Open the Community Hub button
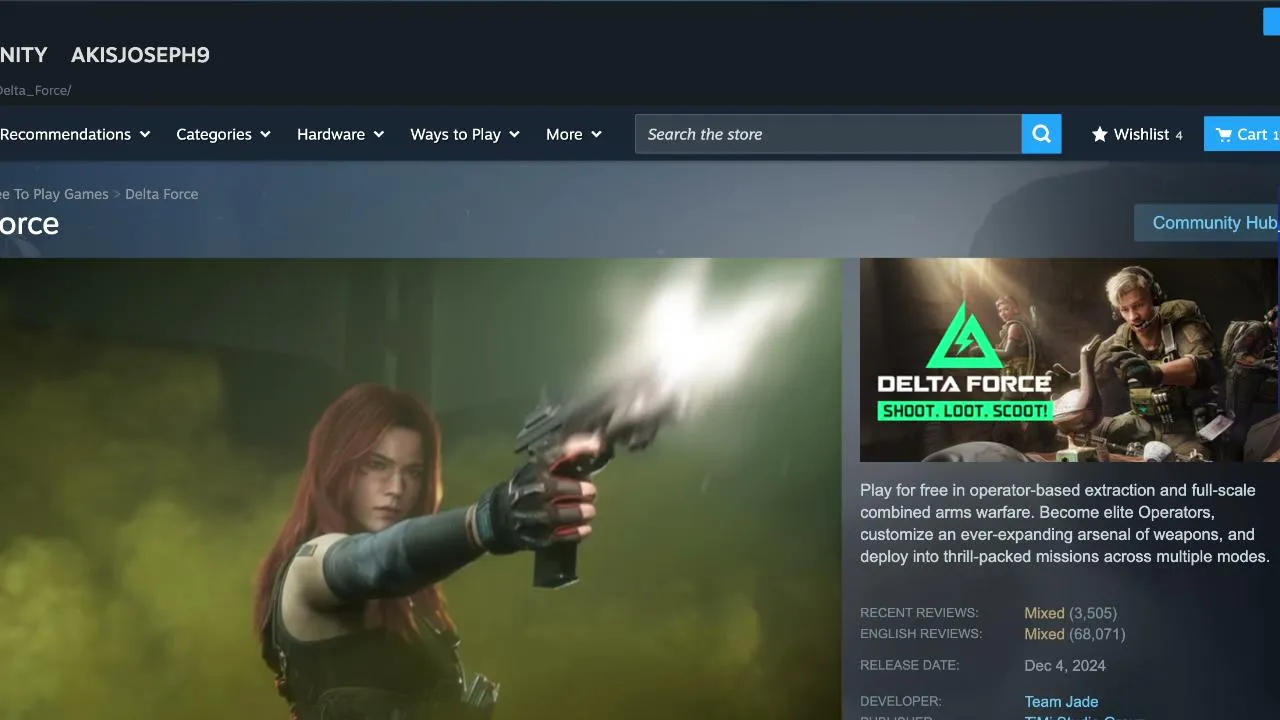The width and height of the screenshot is (1280, 720). [1207, 223]
